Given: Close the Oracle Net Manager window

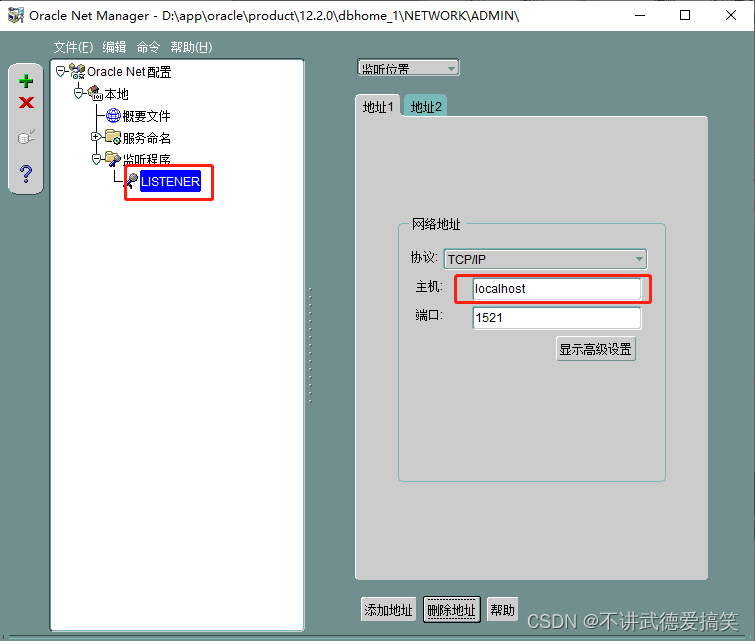Looking at the screenshot, I should pyautogui.click(x=730, y=15).
